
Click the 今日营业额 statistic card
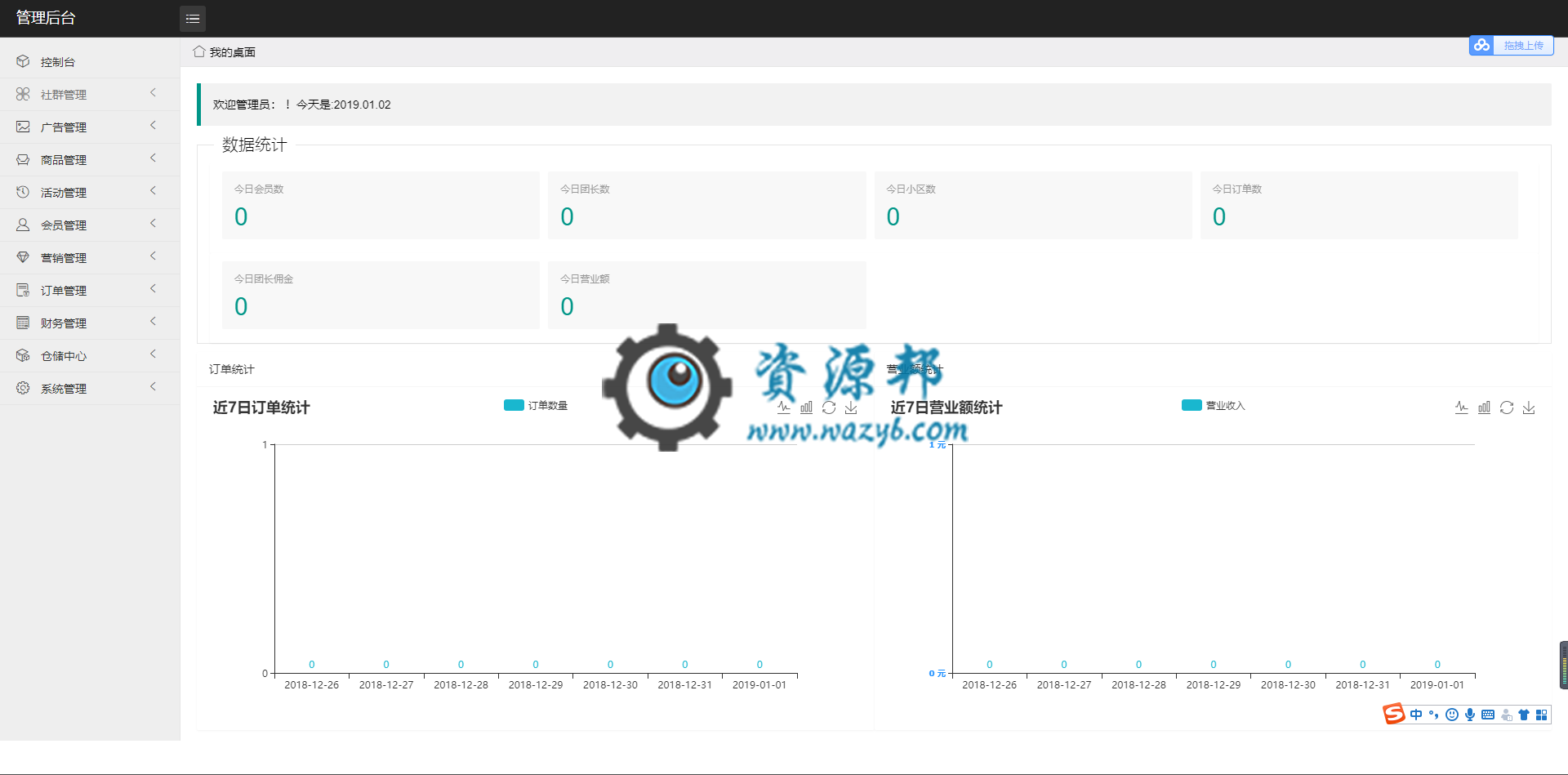click(x=706, y=295)
